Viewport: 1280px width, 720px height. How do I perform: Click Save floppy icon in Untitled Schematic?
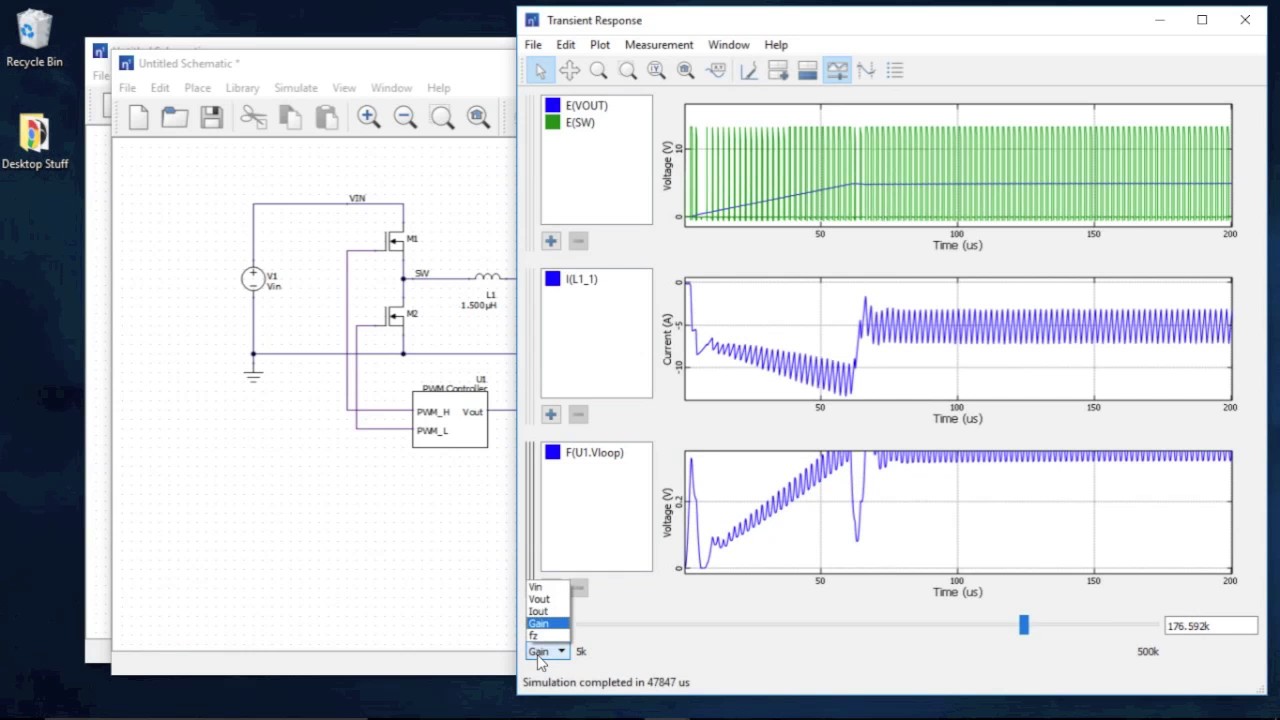pos(211,117)
